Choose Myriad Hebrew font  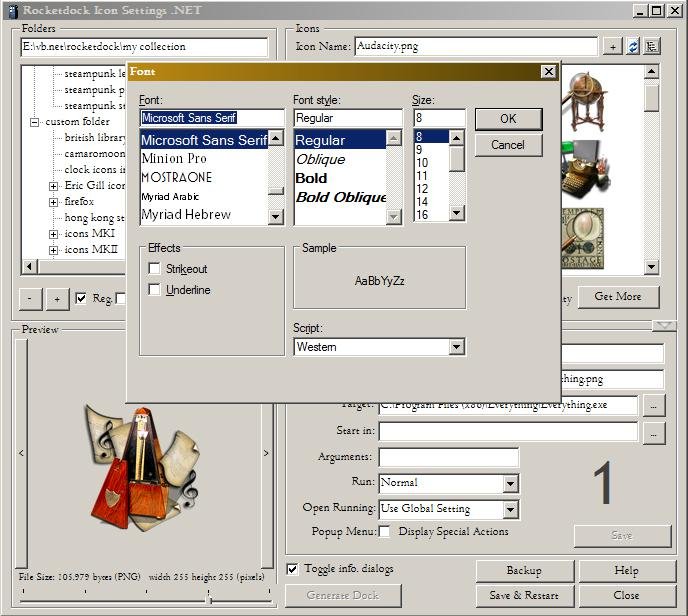tap(204, 215)
